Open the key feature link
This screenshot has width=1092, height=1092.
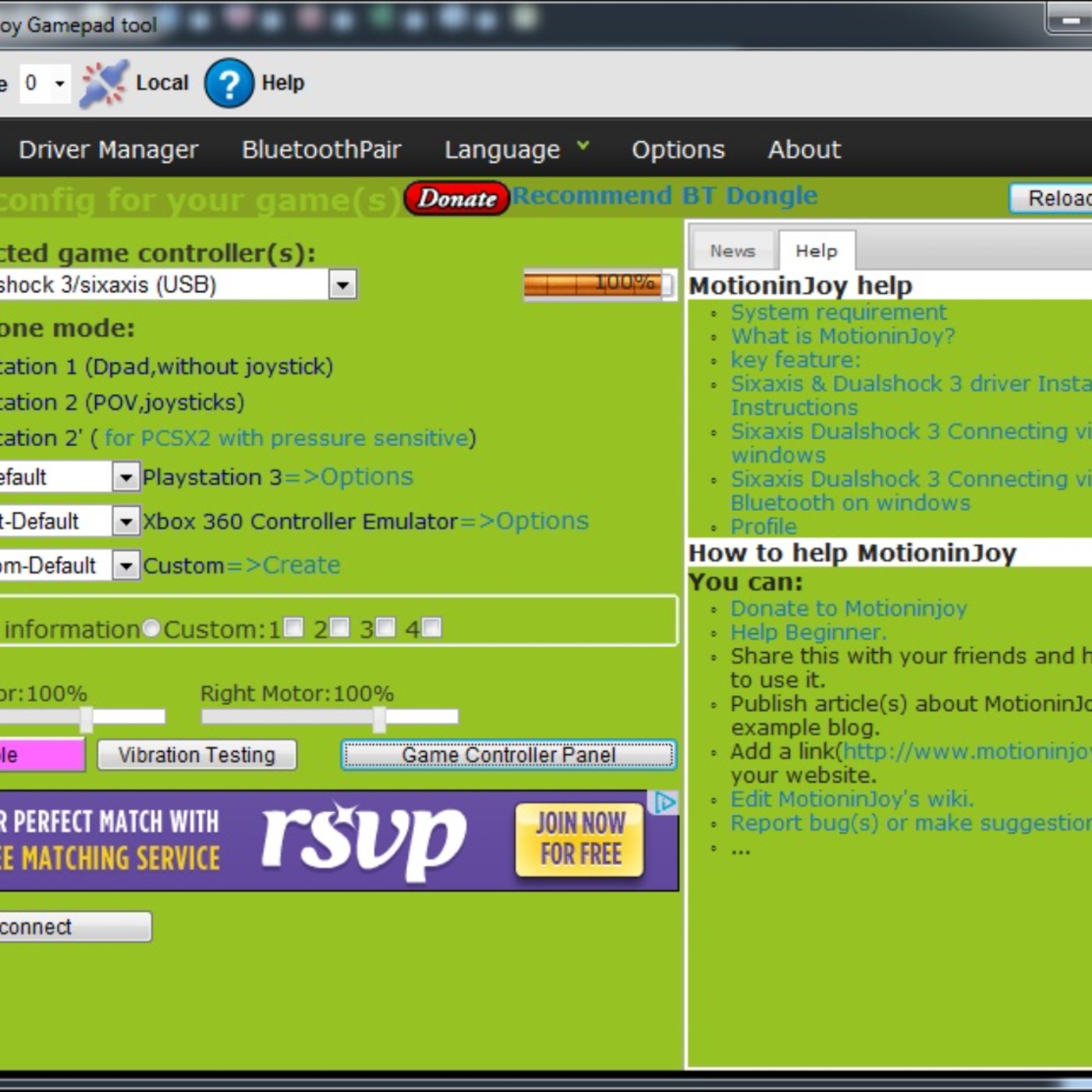click(x=796, y=360)
